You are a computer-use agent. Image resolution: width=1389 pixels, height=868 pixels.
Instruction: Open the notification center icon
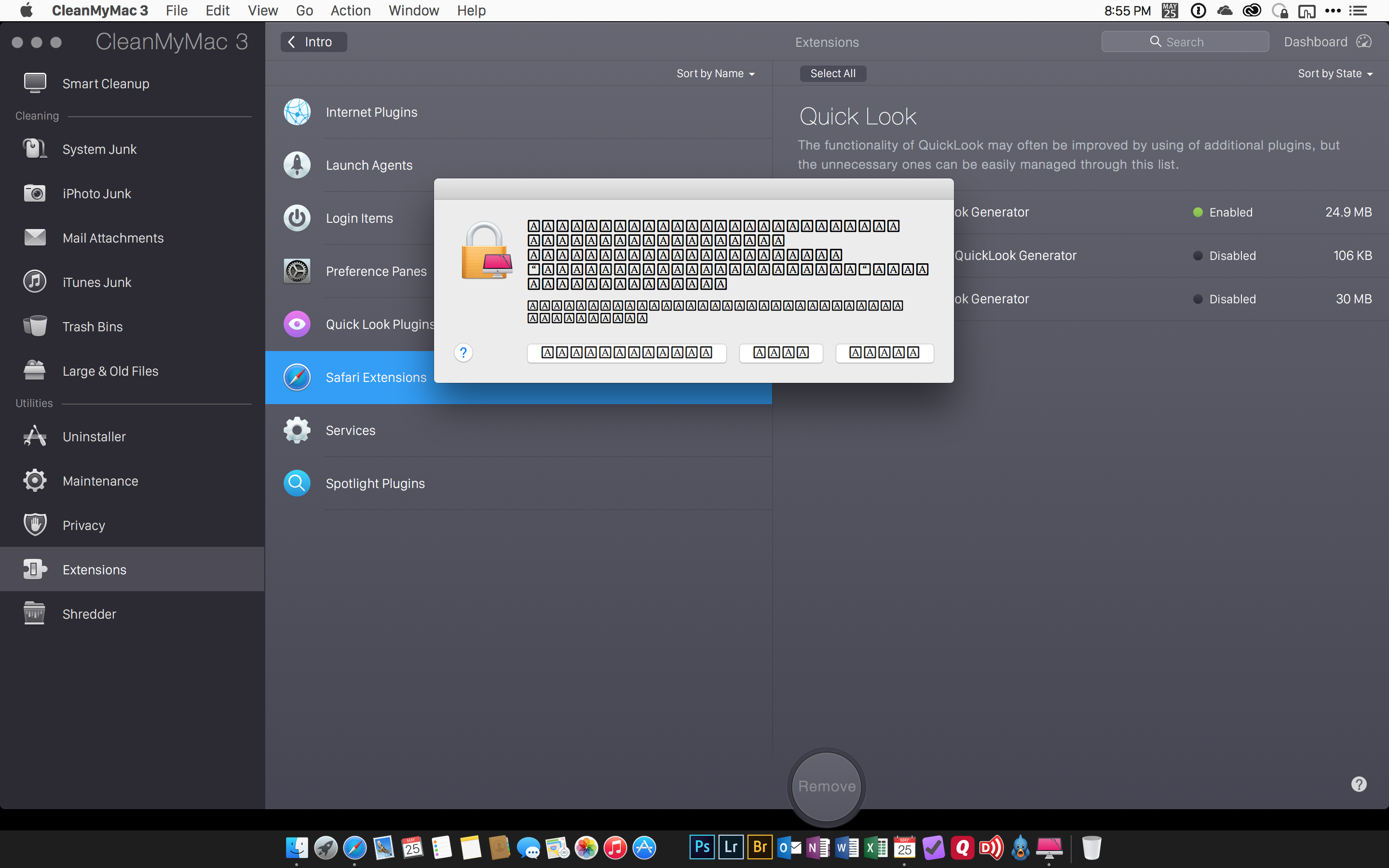(x=1359, y=10)
